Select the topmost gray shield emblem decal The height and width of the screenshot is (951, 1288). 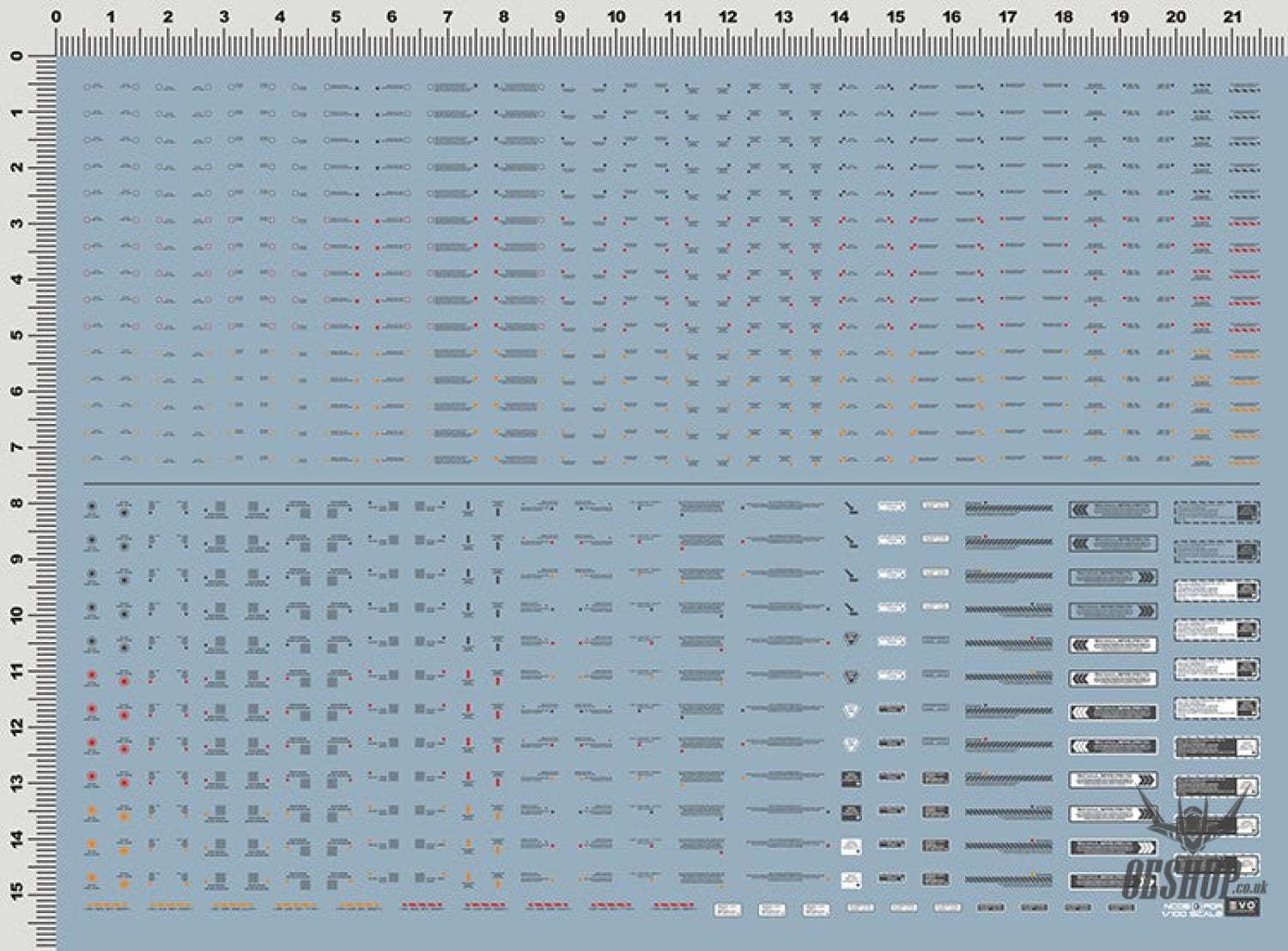(851, 639)
